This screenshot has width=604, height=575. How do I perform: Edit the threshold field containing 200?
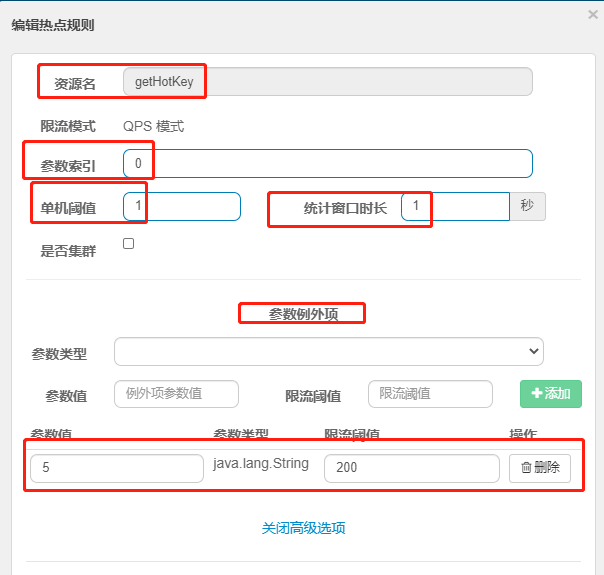coord(412,468)
